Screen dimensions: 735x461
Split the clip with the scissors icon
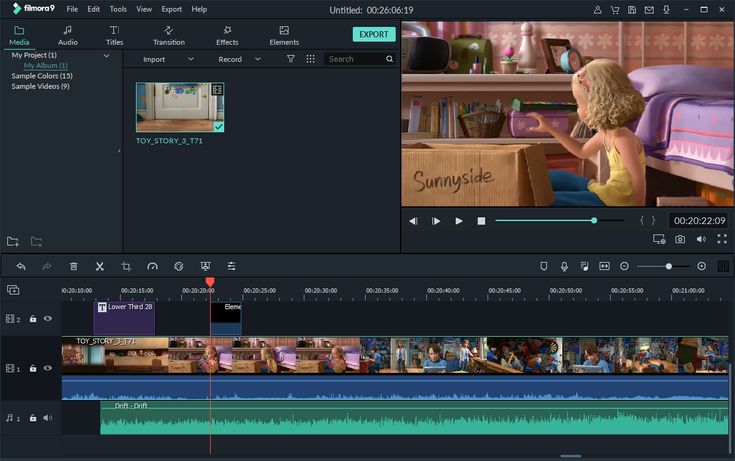pyautogui.click(x=100, y=266)
